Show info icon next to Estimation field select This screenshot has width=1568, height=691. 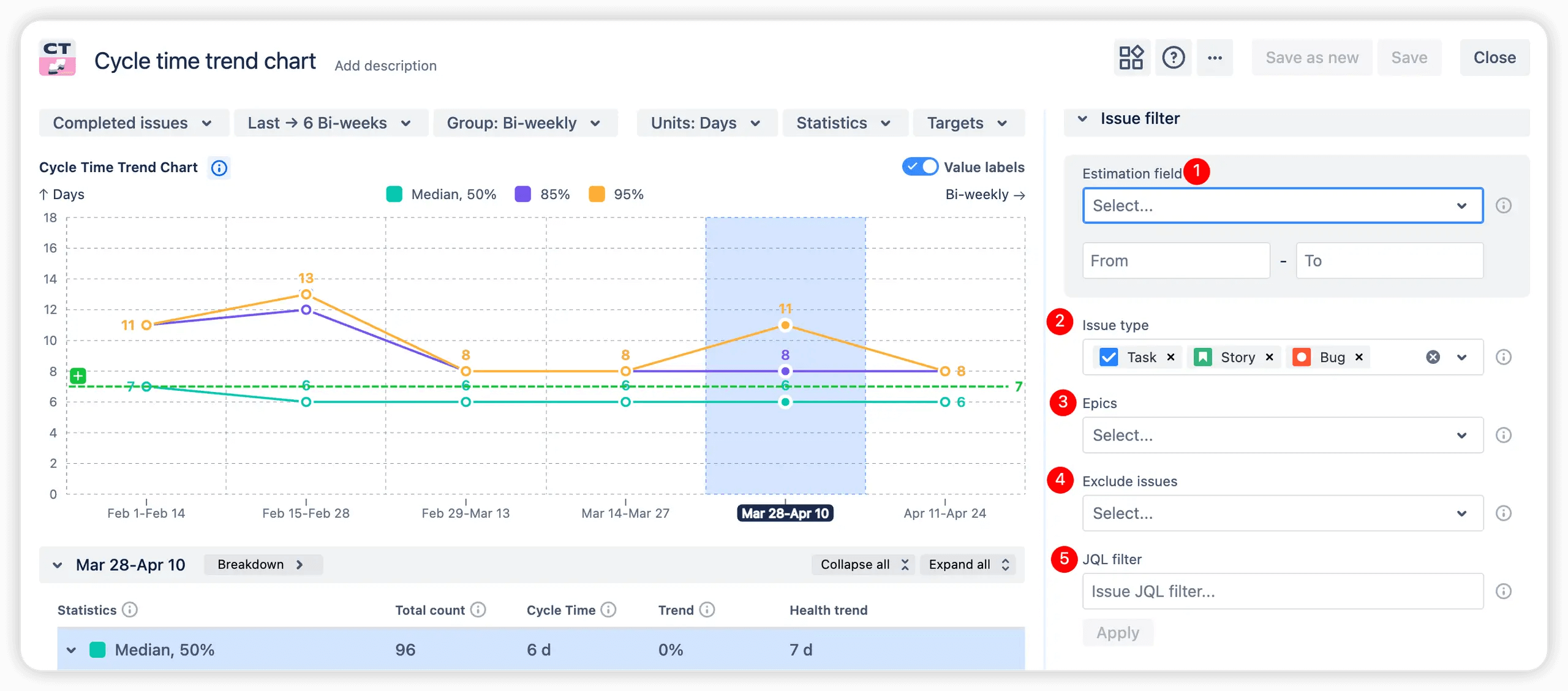[1504, 205]
